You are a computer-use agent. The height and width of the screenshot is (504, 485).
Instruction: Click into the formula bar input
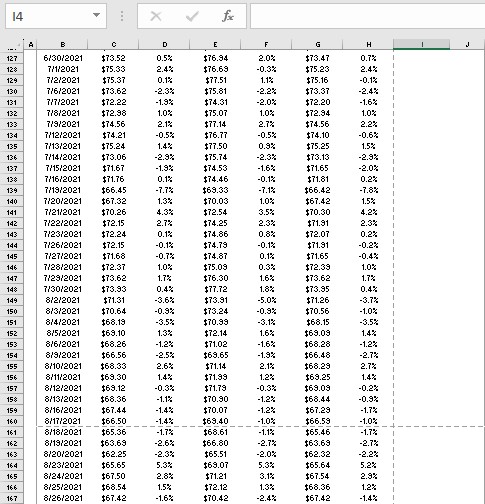tap(367, 16)
